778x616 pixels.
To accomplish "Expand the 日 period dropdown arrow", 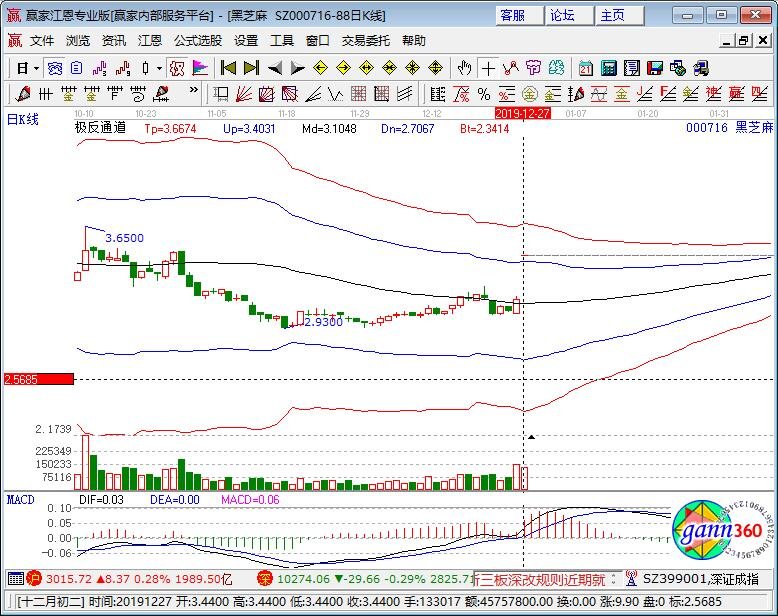I will coord(36,68).
